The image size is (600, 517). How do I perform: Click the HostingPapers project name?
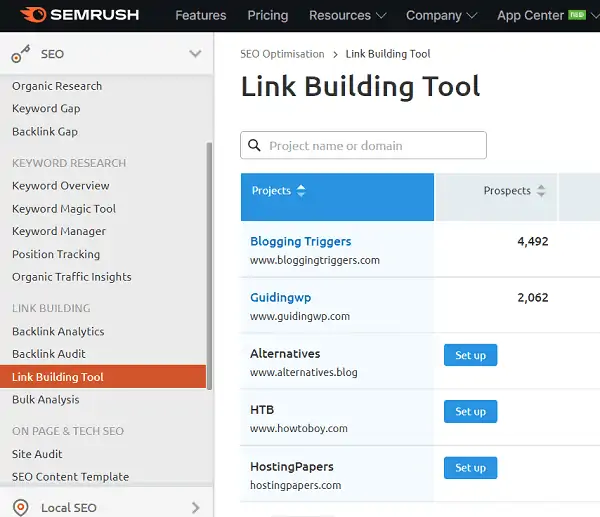tap(292, 467)
